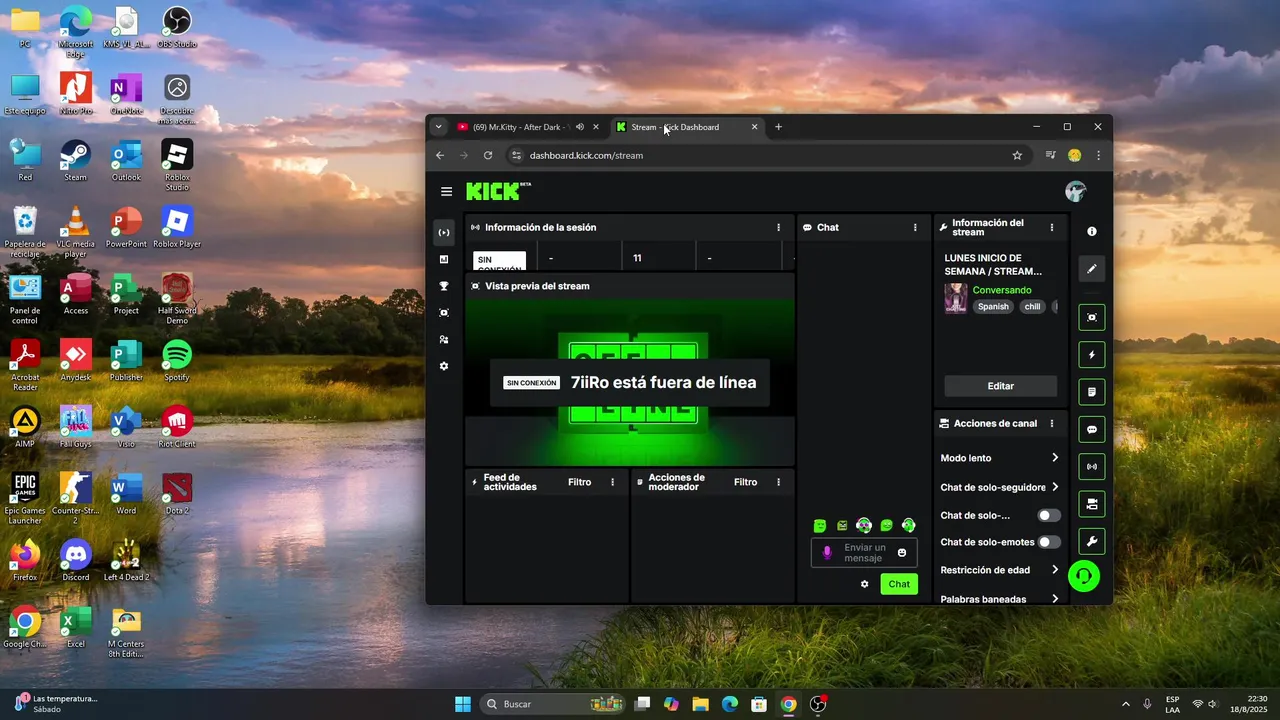Open the green support headset button
Viewport: 1280px width, 720px height.
point(1084,576)
